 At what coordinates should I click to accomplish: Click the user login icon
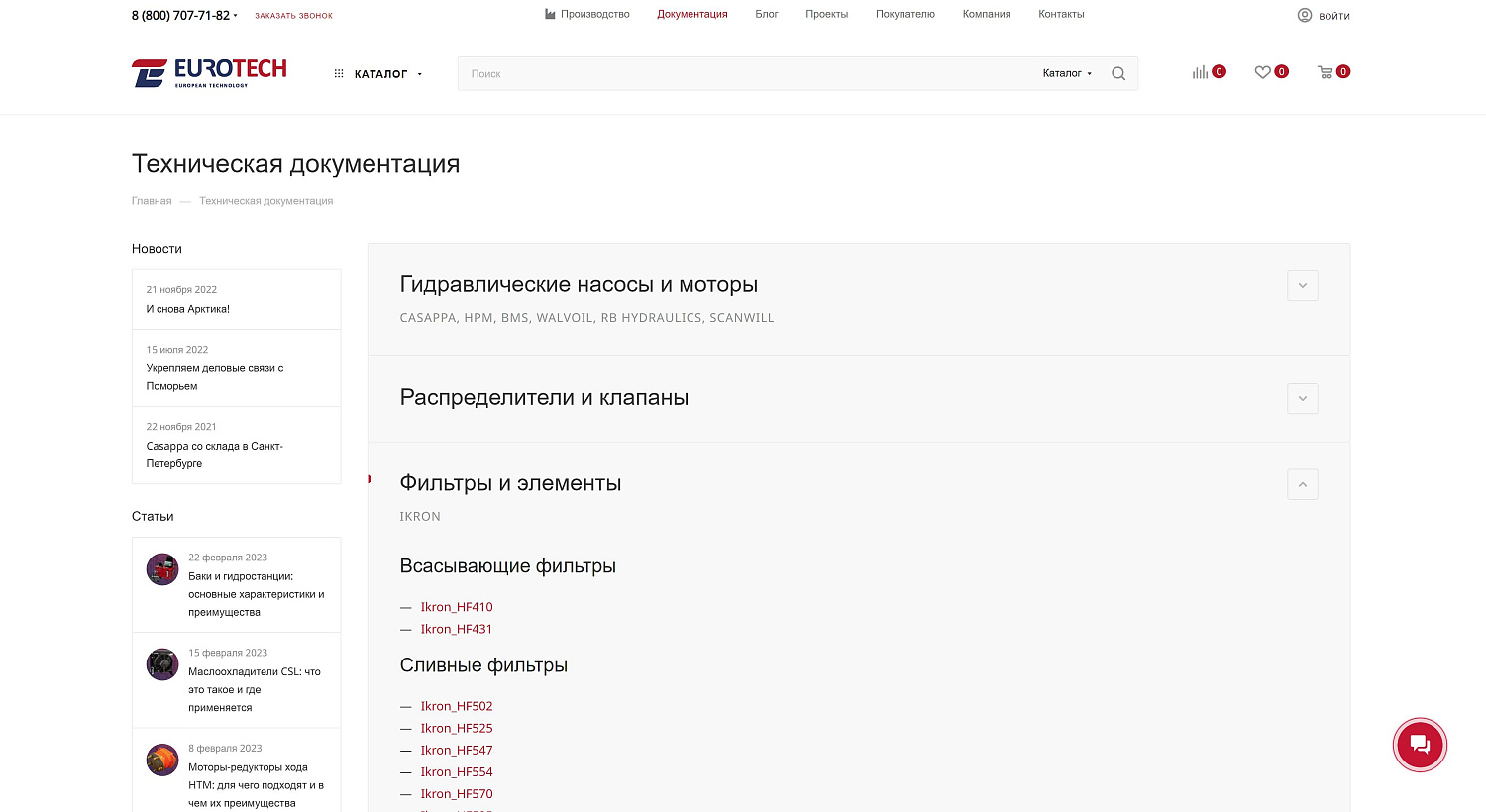[x=1305, y=15]
